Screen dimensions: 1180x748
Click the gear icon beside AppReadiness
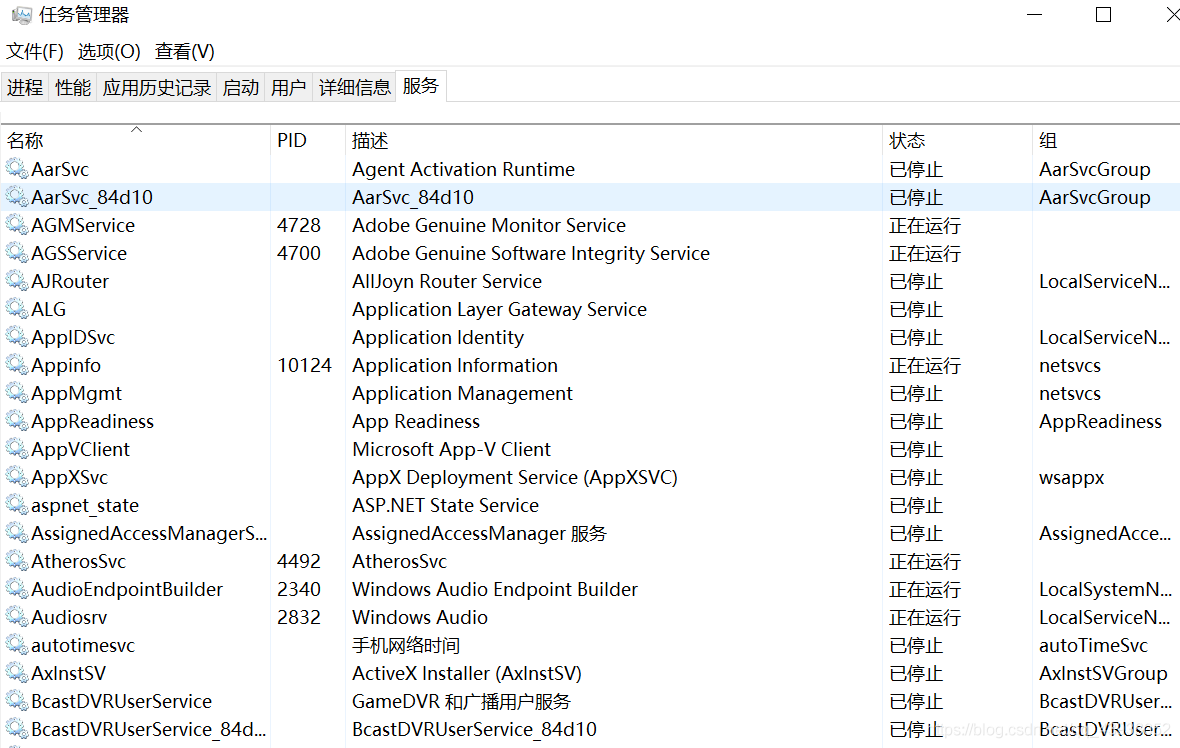click(17, 421)
